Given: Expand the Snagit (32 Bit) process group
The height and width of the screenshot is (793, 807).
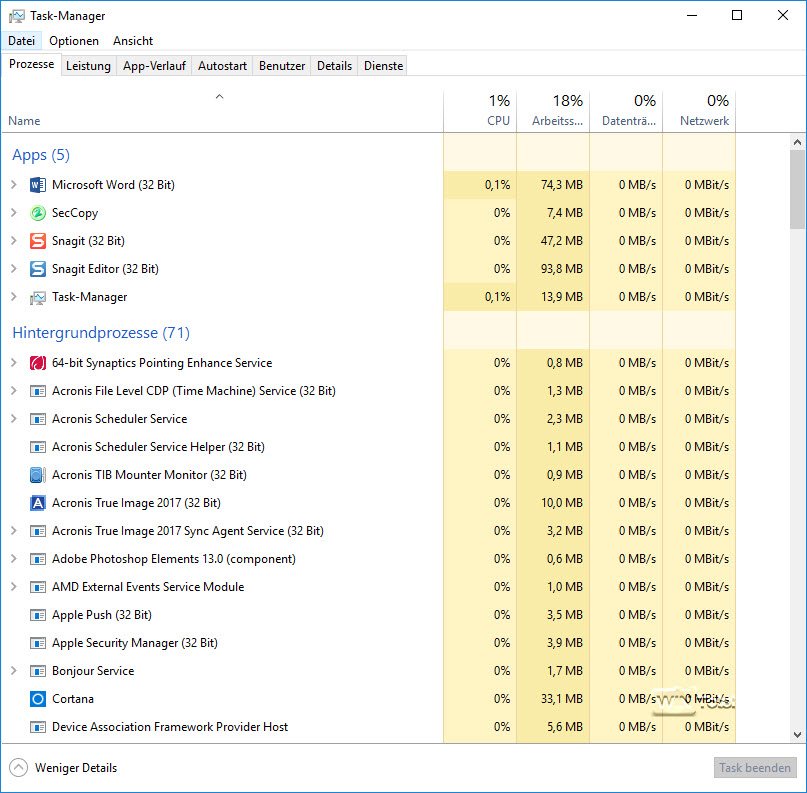Looking at the screenshot, I should click(14, 240).
